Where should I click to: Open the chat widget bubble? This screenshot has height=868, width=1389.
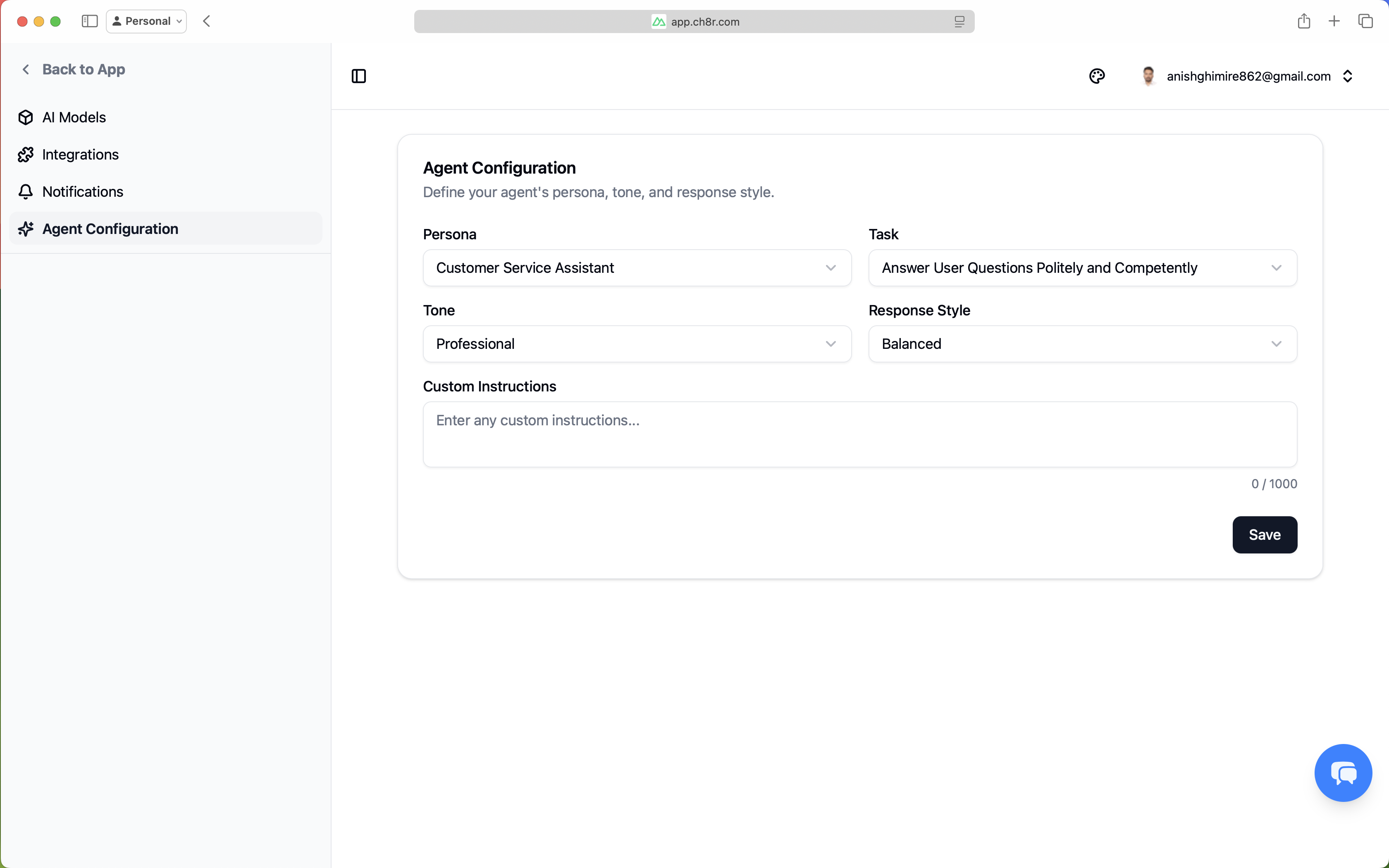[x=1343, y=772]
